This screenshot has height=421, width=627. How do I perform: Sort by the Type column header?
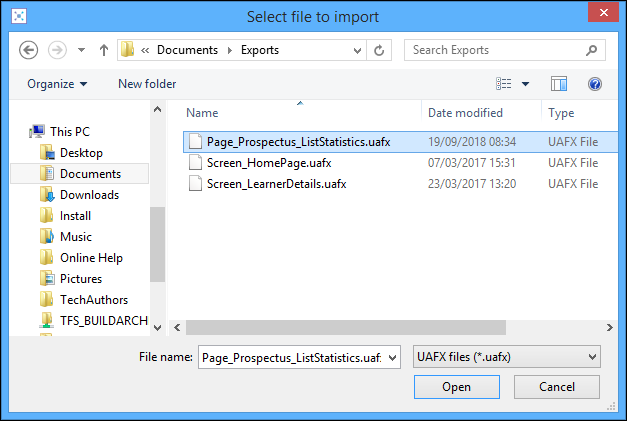click(561, 113)
